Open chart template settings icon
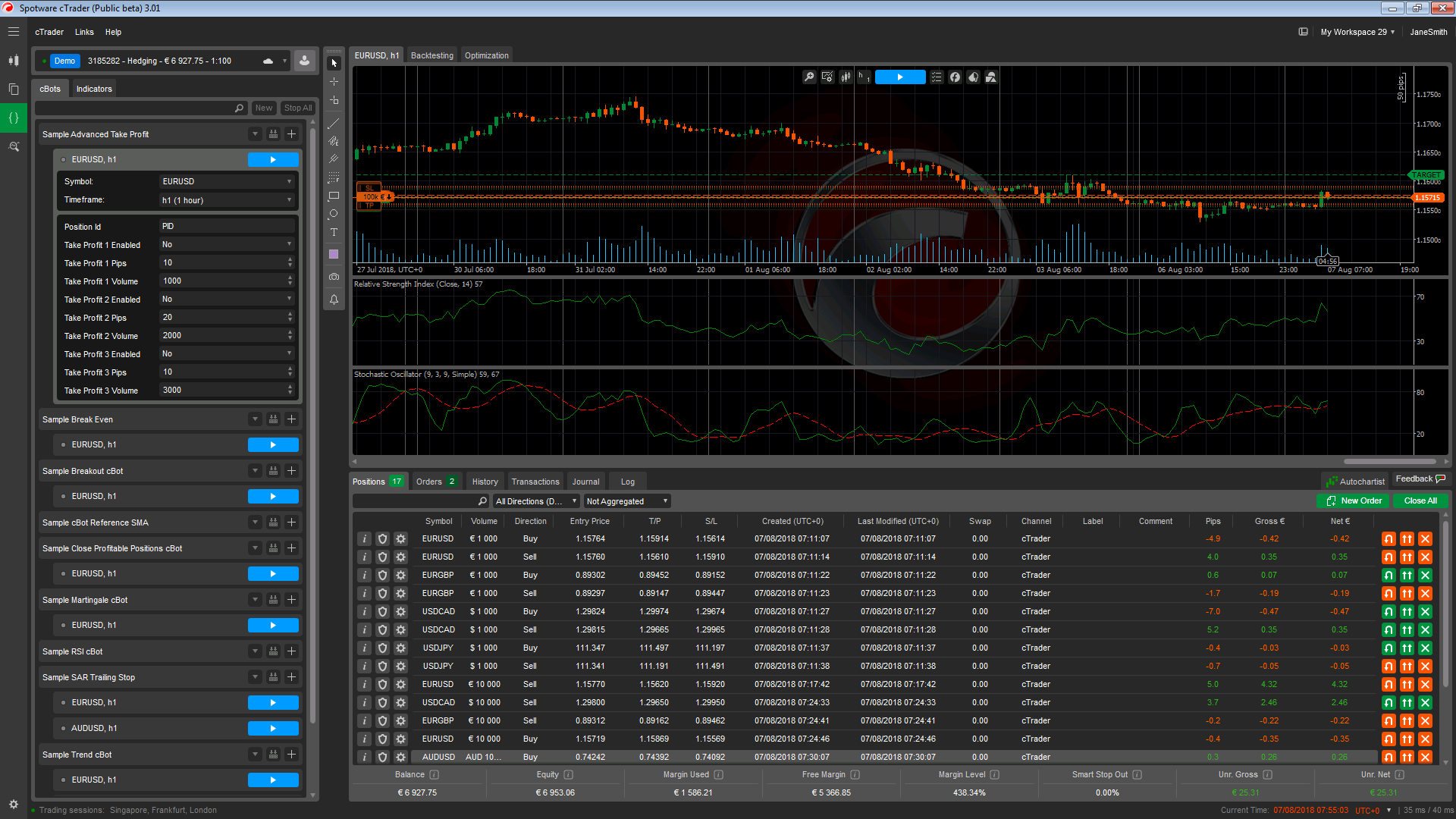The image size is (1456, 819). point(827,77)
